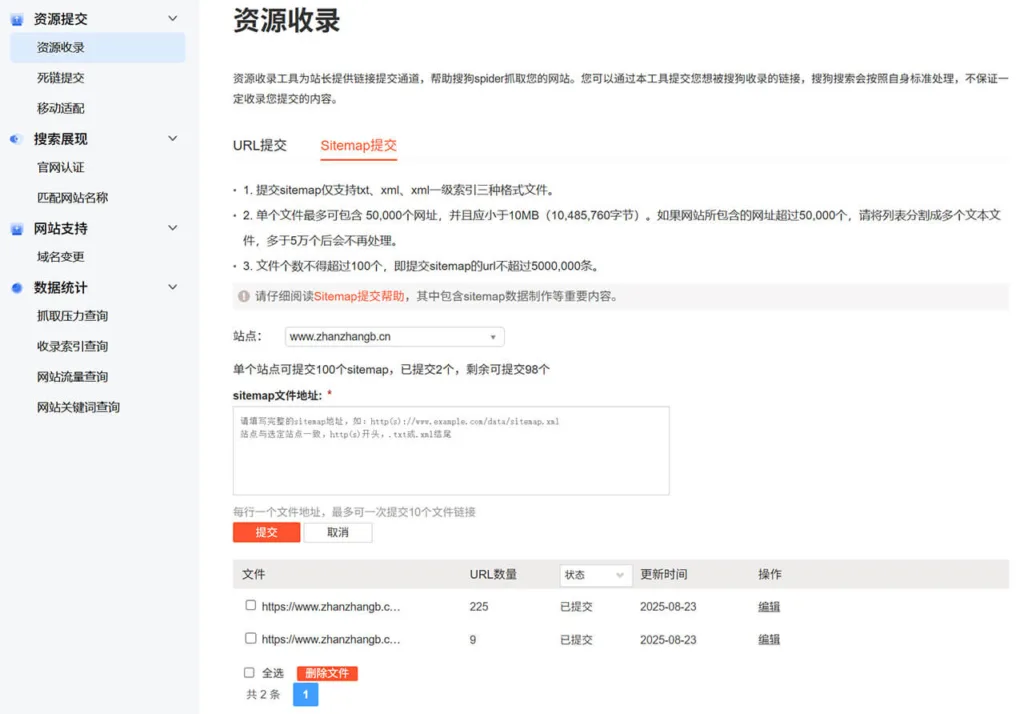Image resolution: width=1024 pixels, height=714 pixels.
Task: Click the 资源提交 section icon
Action: pyautogui.click(x=16, y=19)
